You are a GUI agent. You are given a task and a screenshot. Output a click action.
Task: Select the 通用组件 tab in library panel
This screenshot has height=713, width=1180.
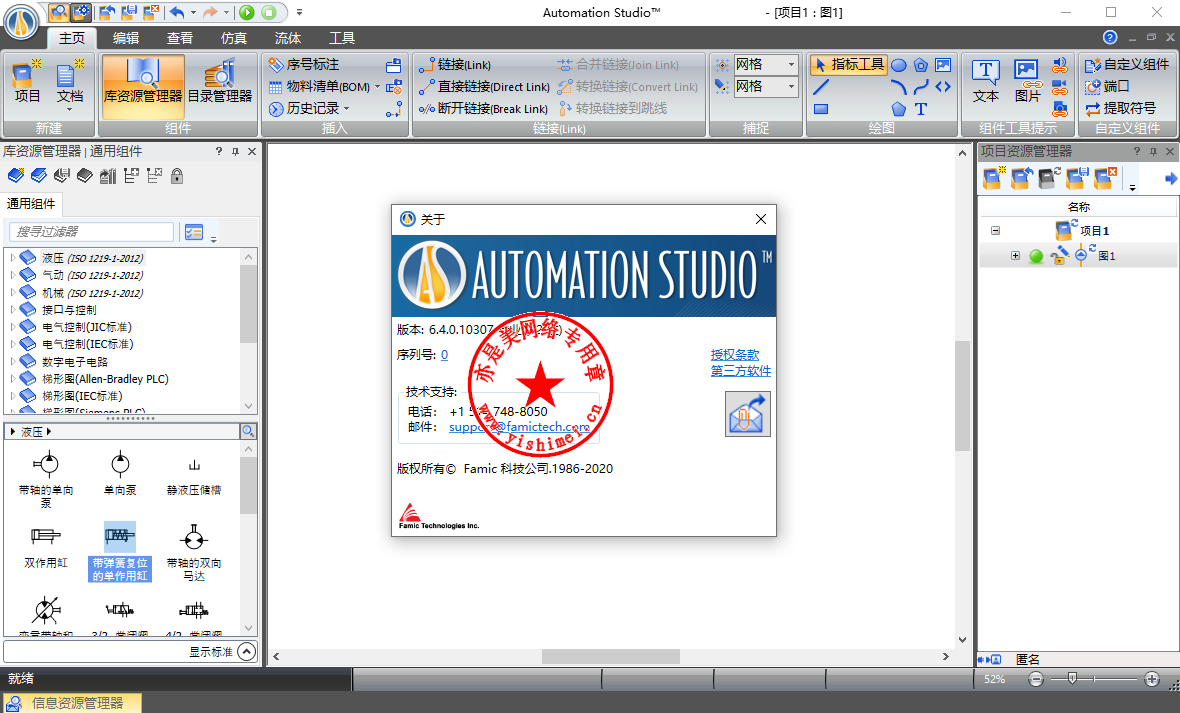tap(31, 203)
